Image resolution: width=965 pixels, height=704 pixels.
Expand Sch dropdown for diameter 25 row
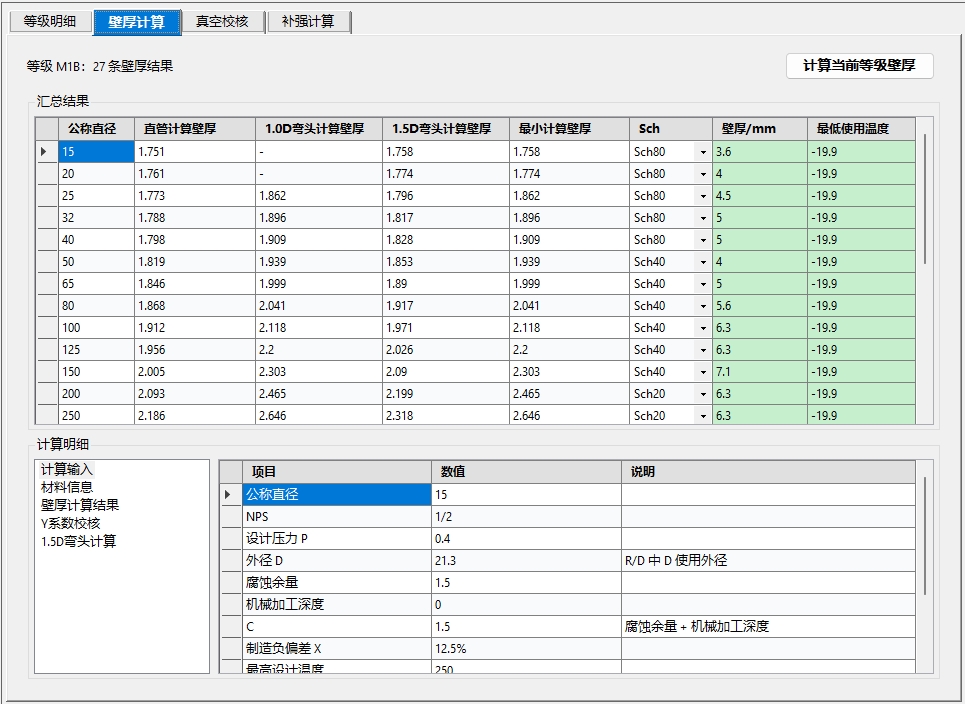point(703,196)
